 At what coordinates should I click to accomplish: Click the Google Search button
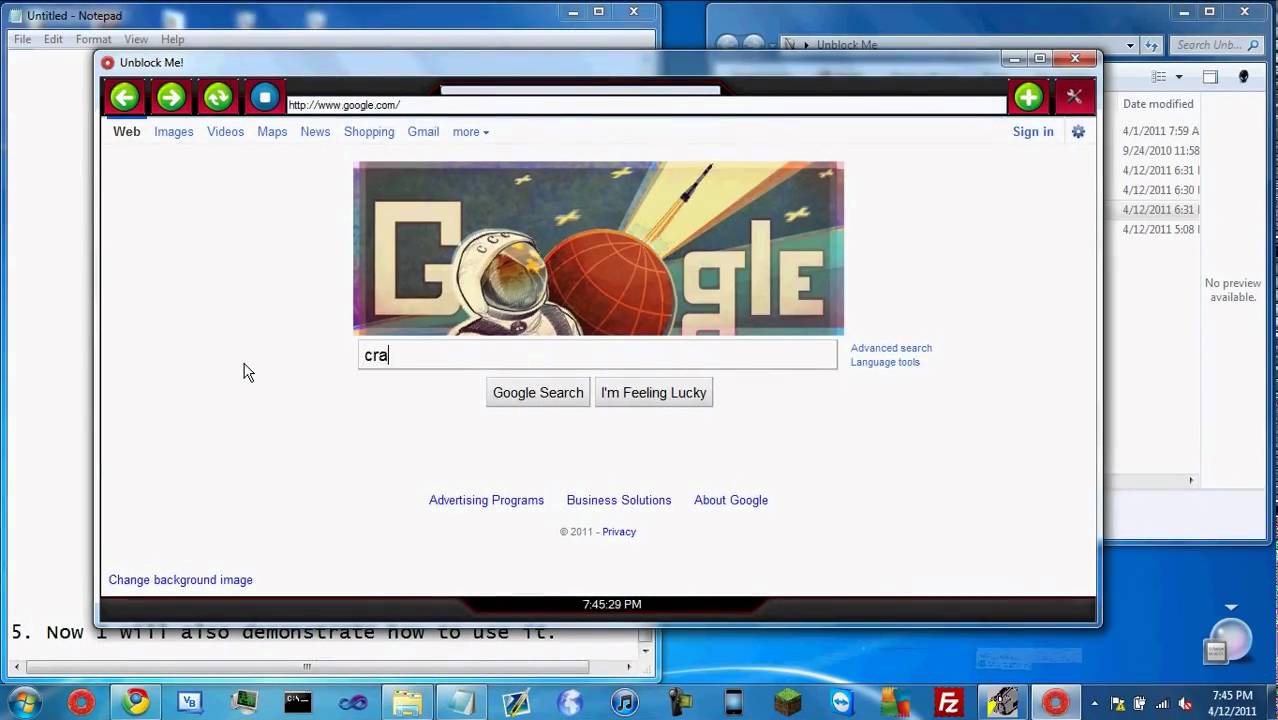[538, 393]
